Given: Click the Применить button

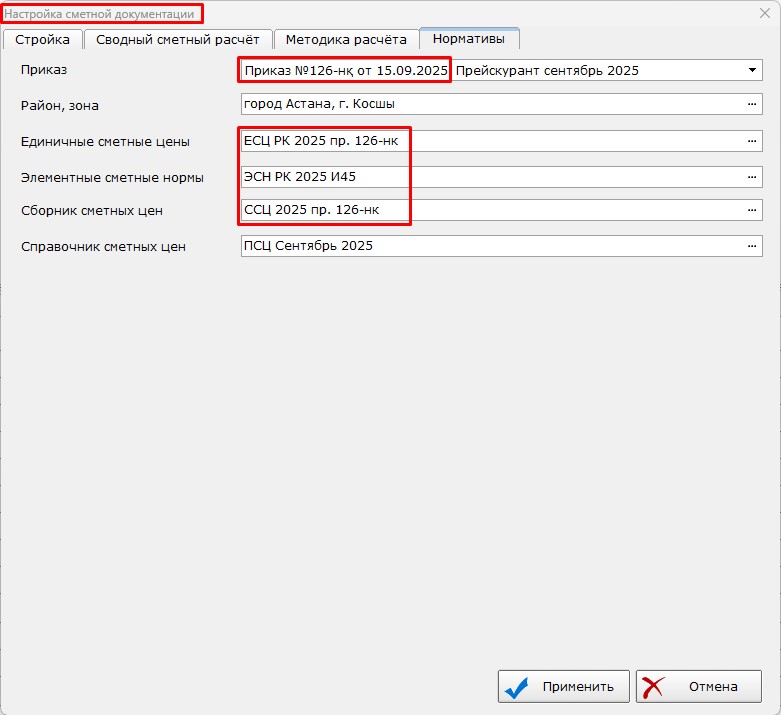Looking at the screenshot, I should click(564, 687).
